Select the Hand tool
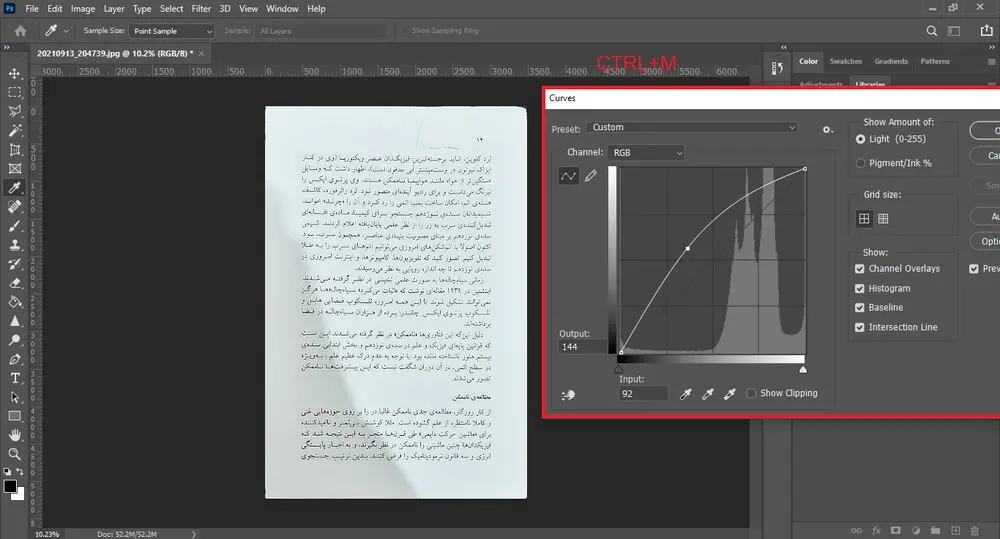The image size is (1000, 539). pyautogui.click(x=15, y=435)
